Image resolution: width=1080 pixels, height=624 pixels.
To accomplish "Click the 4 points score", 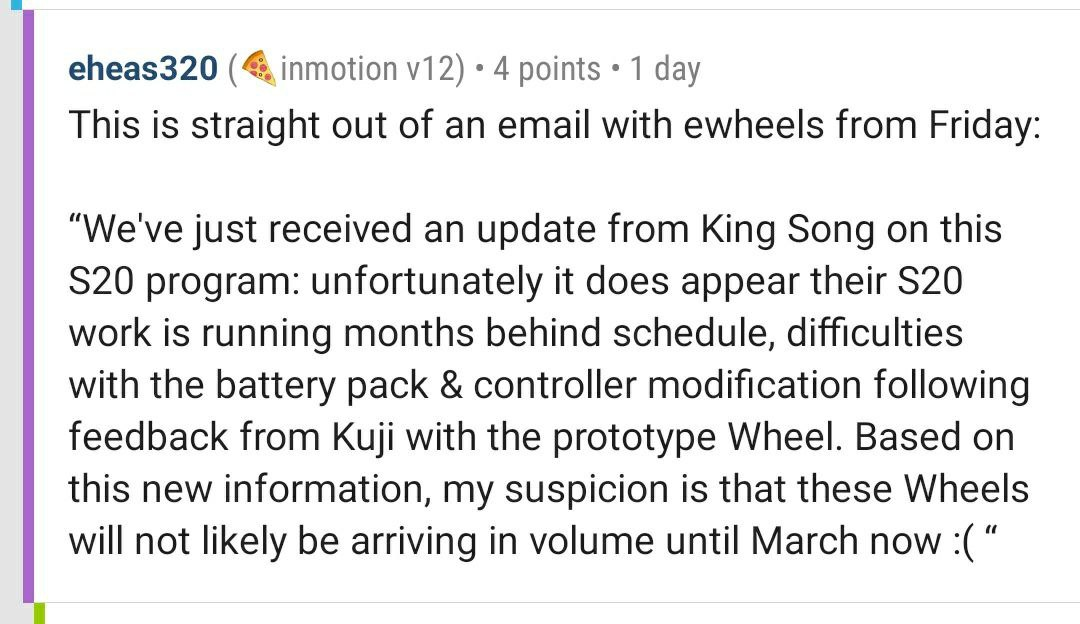I will pos(547,69).
